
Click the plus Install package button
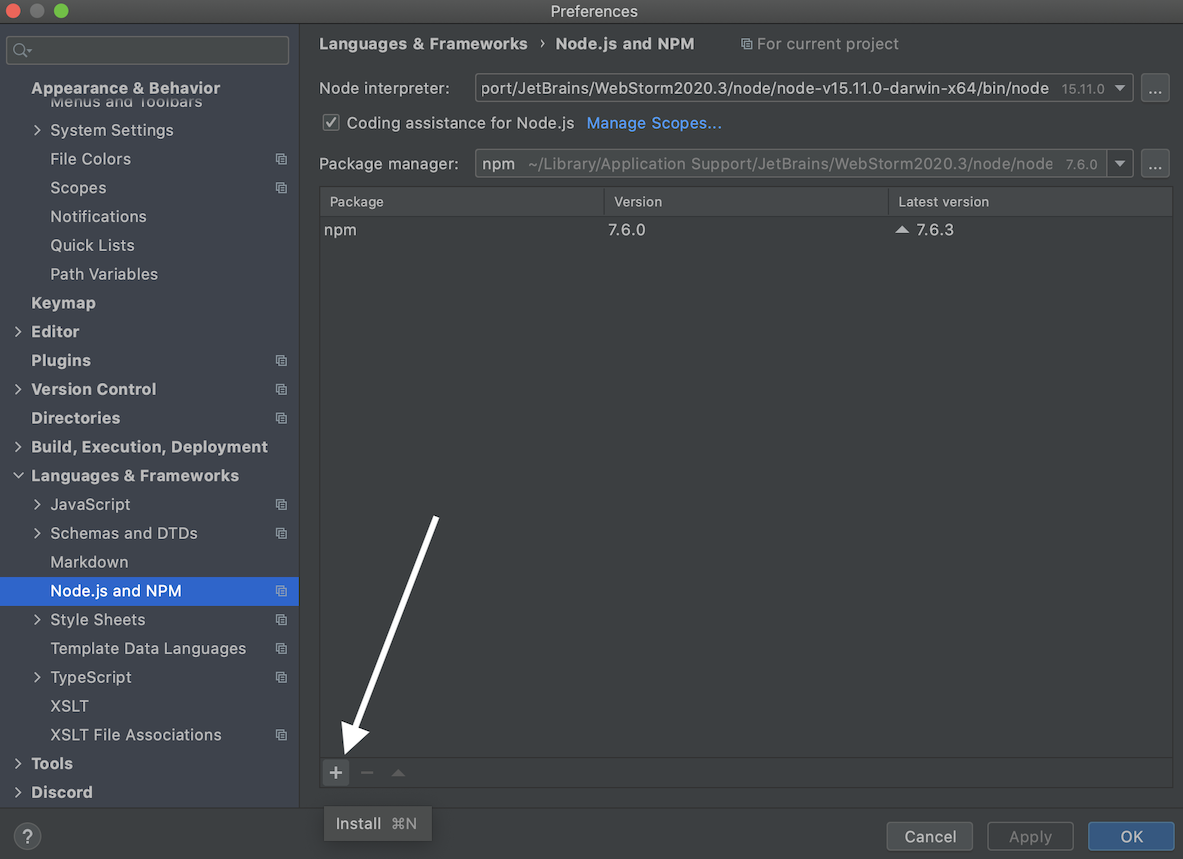tap(336, 772)
